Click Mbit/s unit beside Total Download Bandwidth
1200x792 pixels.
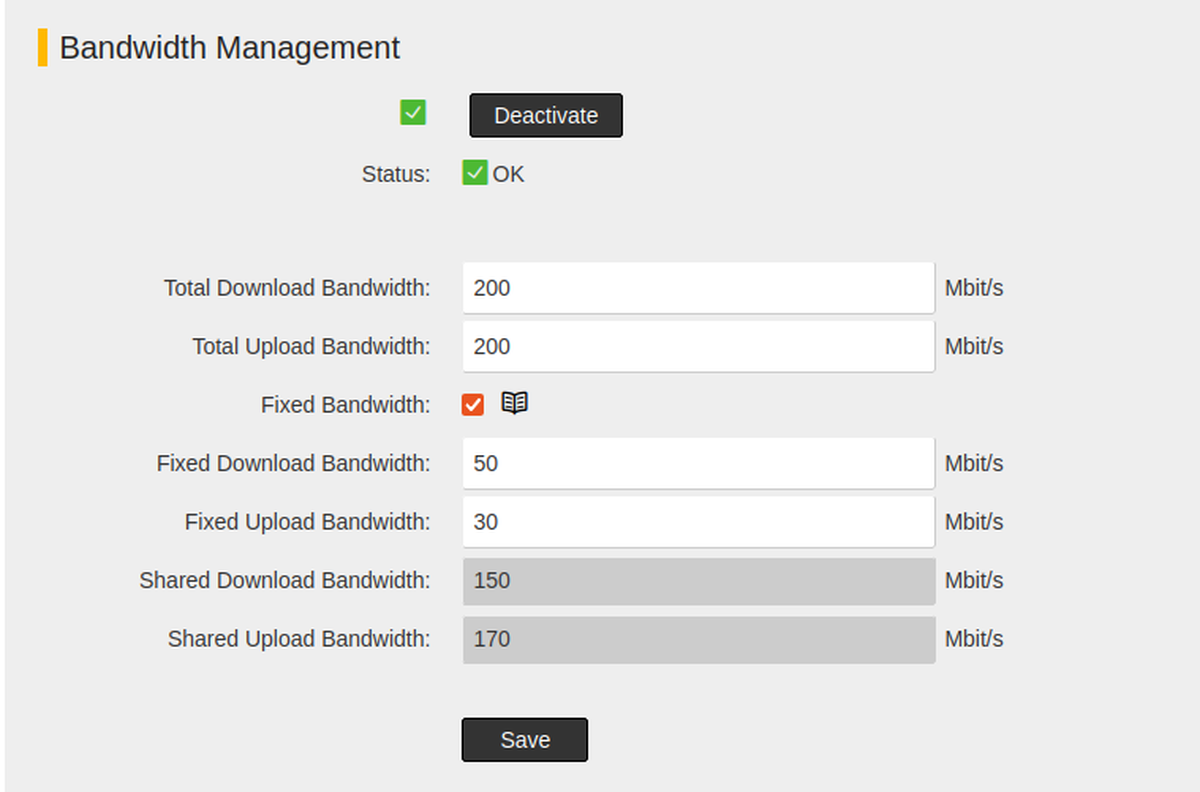[974, 288]
